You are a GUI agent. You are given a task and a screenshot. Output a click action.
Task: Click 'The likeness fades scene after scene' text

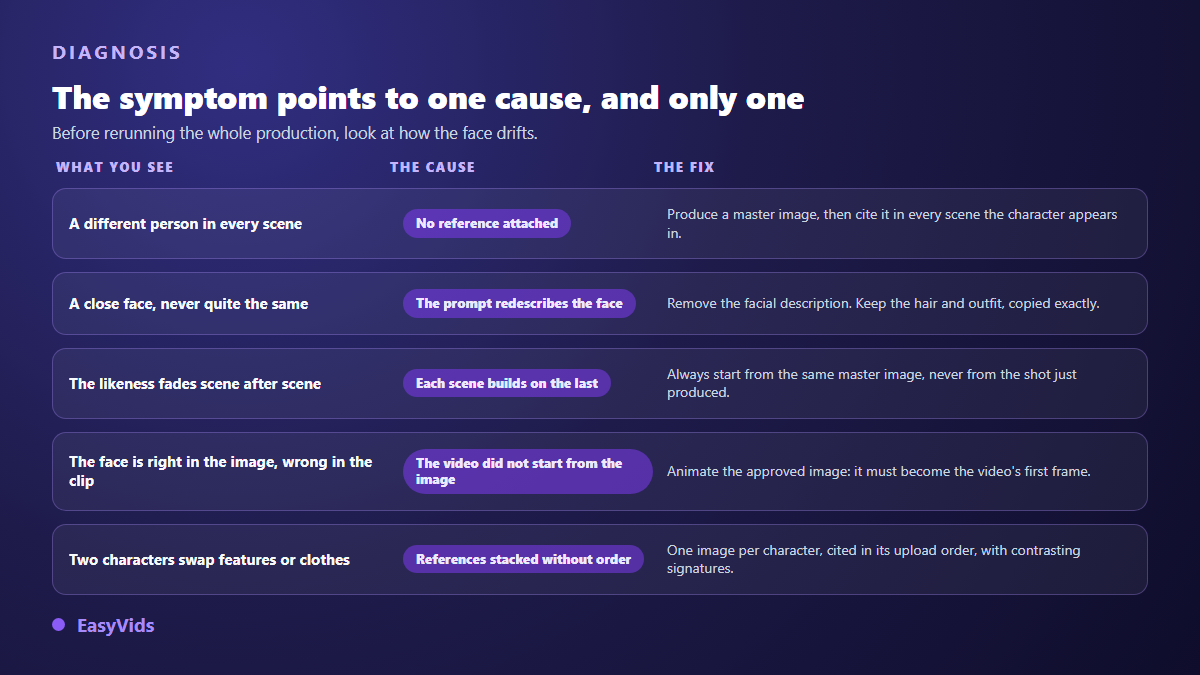[195, 384]
